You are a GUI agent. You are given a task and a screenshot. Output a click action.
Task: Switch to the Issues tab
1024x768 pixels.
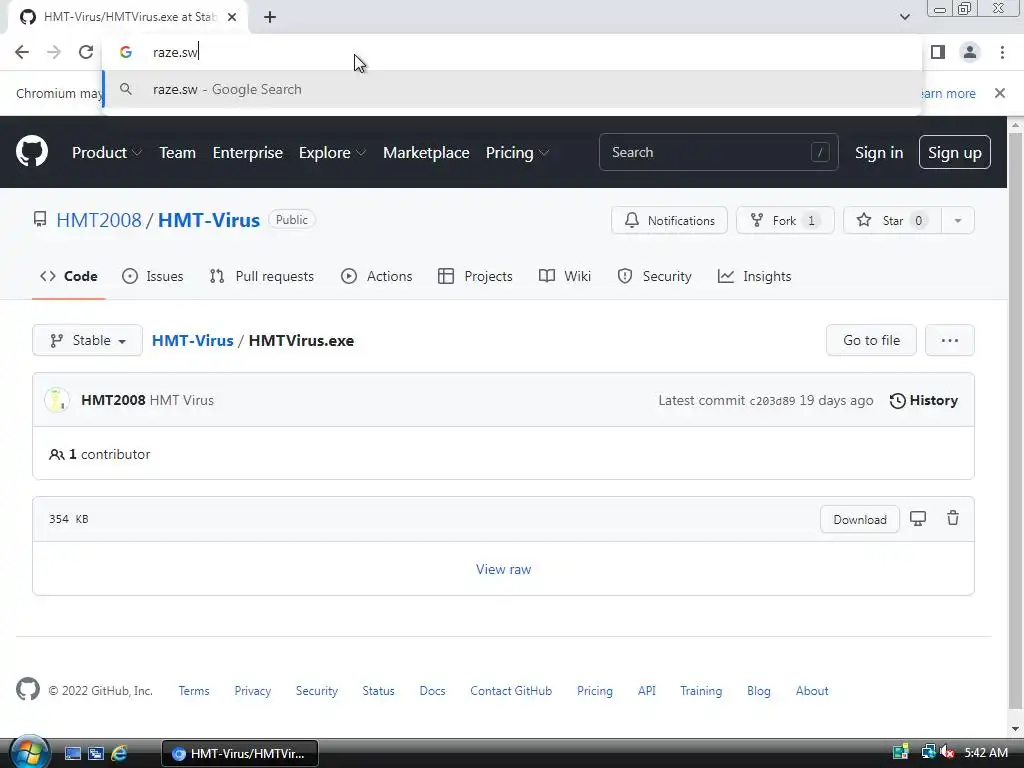coord(153,276)
